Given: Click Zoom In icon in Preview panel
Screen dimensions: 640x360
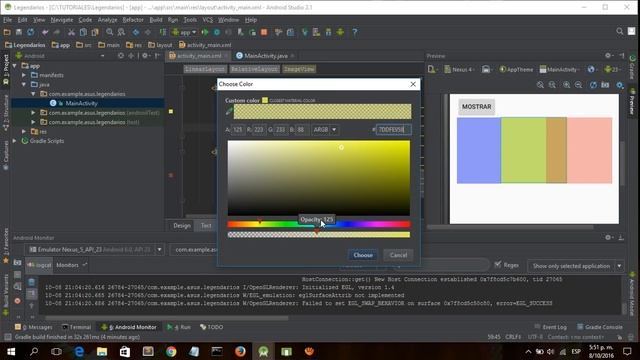Looking at the screenshot, I should pyautogui.click(x=567, y=85).
